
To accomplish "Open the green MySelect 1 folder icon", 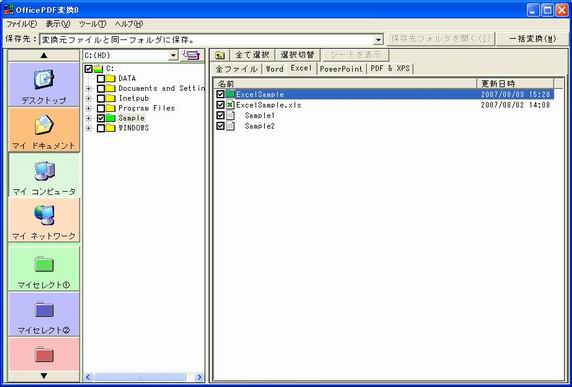I will 44,264.
